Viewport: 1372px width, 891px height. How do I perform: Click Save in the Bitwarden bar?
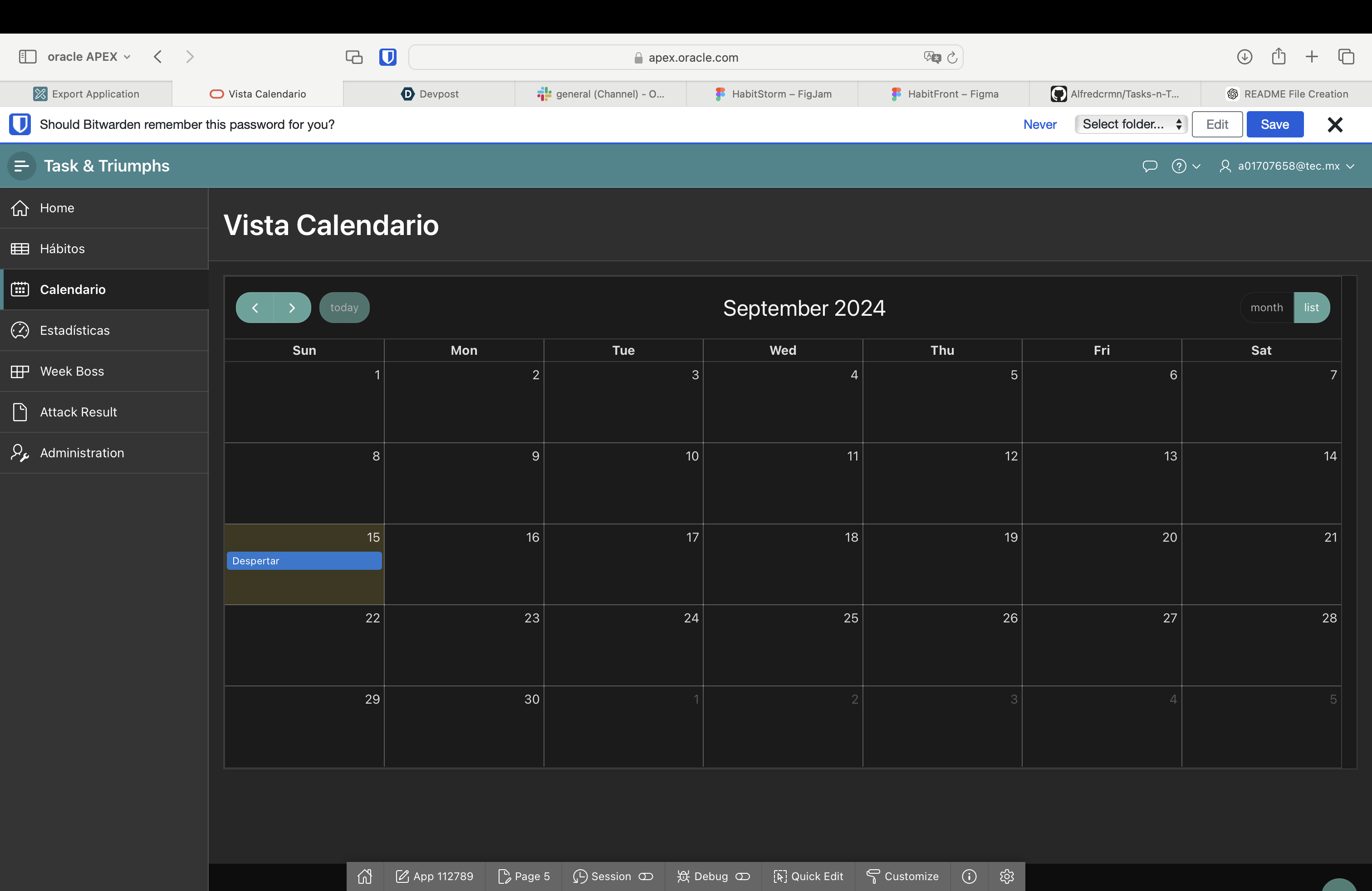[x=1274, y=124]
